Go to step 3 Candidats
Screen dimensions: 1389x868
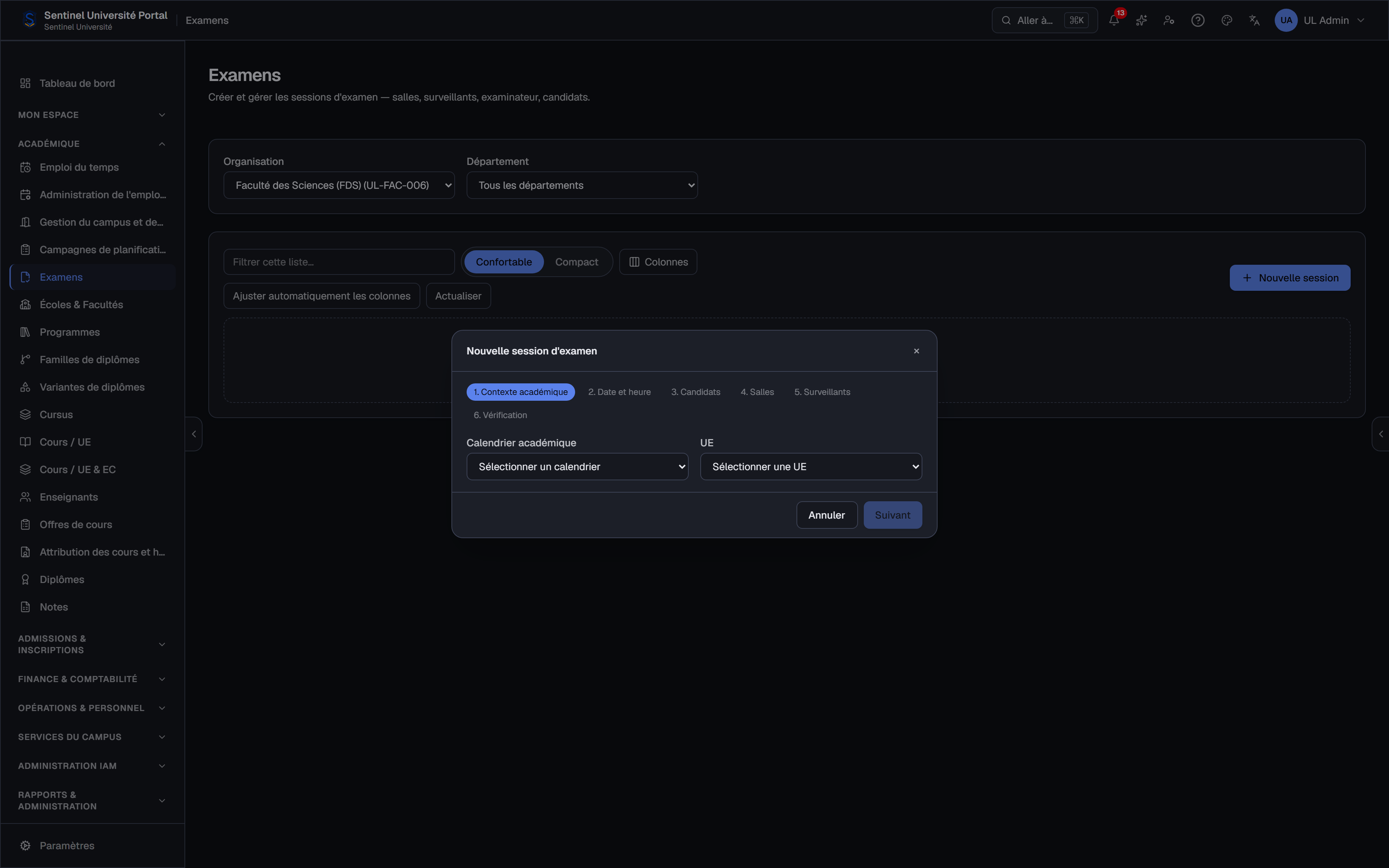point(696,392)
